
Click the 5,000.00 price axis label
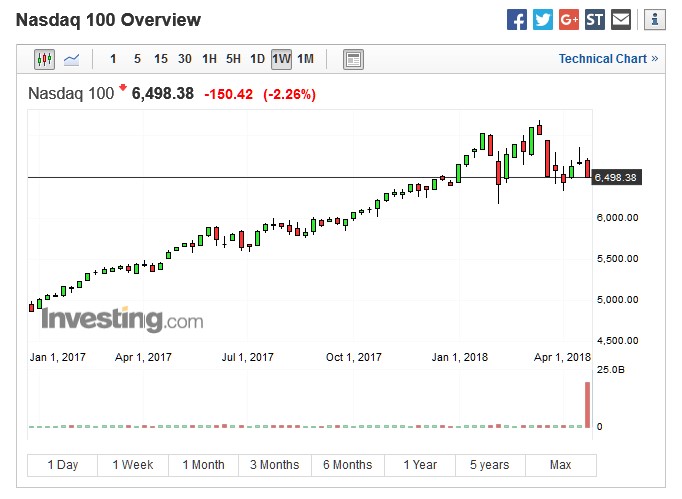coord(618,299)
